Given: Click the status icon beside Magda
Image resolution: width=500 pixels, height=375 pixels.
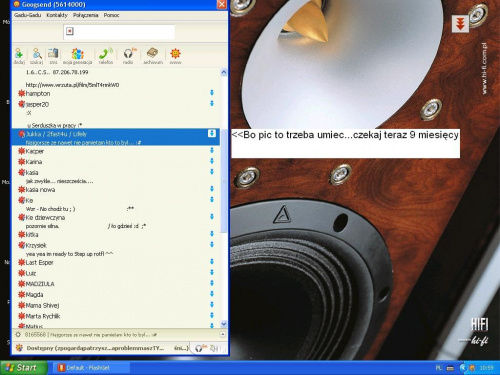Looking at the screenshot, I should 22,295.
